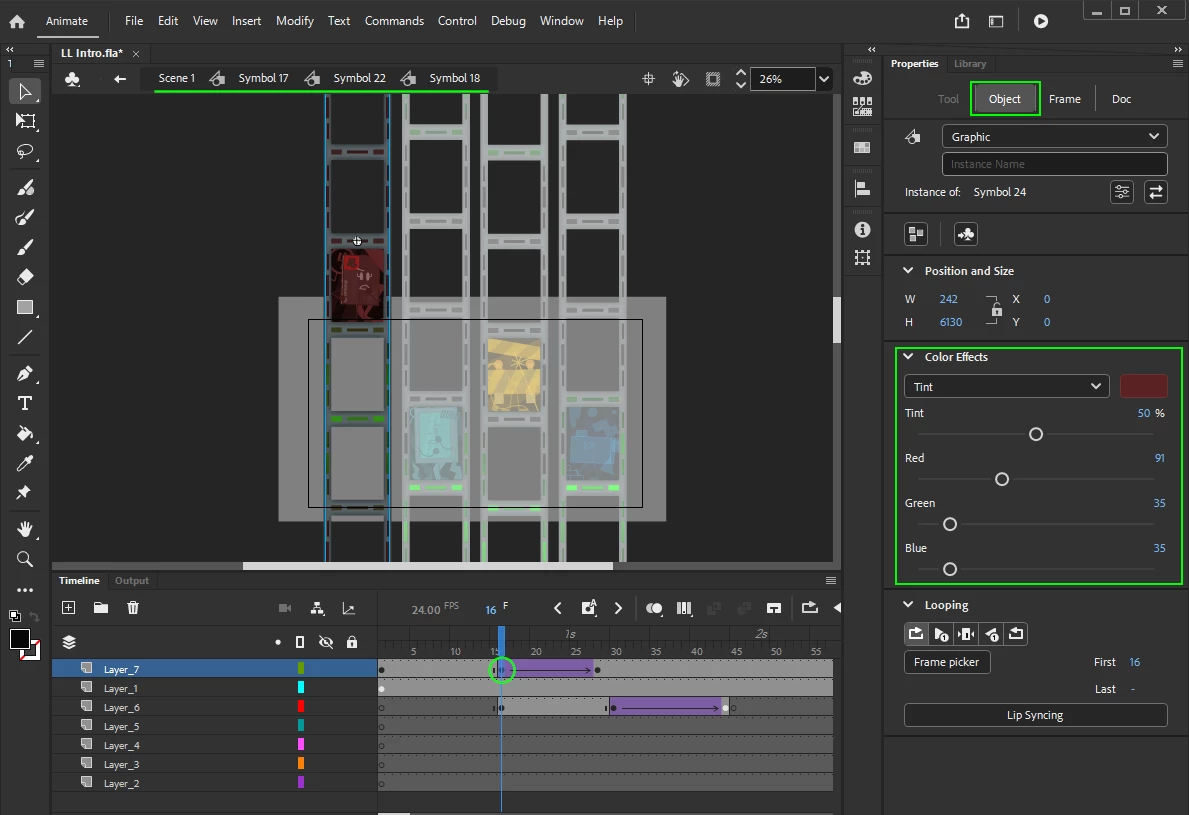Toggle lock all layers icon
This screenshot has width=1189, height=815.
pyautogui.click(x=351, y=642)
